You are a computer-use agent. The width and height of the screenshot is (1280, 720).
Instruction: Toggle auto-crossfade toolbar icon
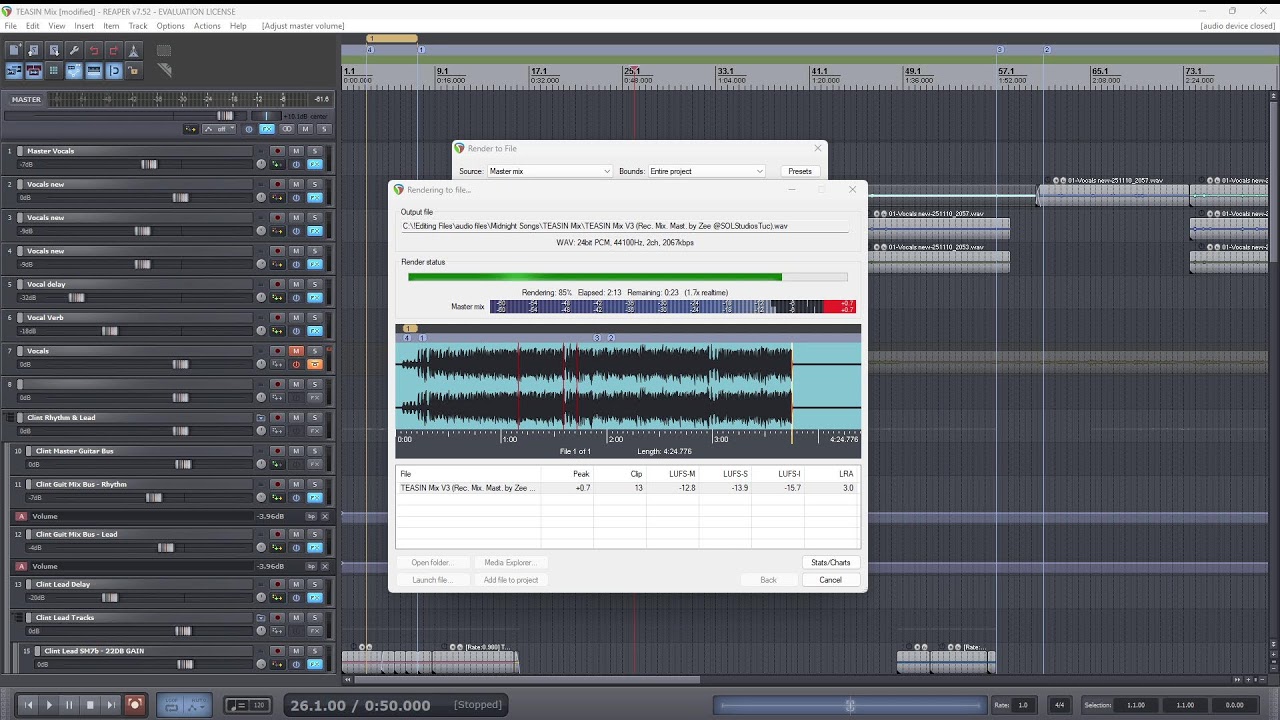click(x=14, y=70)
